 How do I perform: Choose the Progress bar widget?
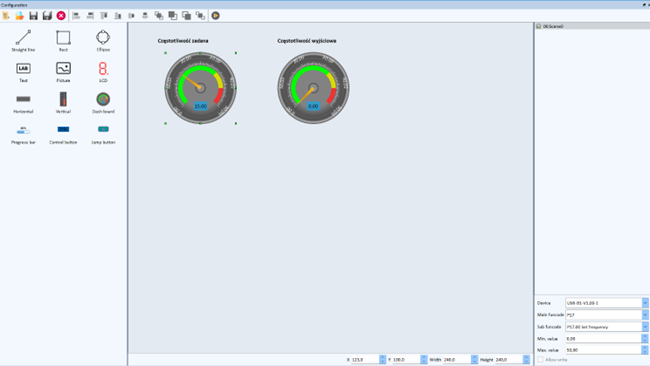[x=23, y=134]
